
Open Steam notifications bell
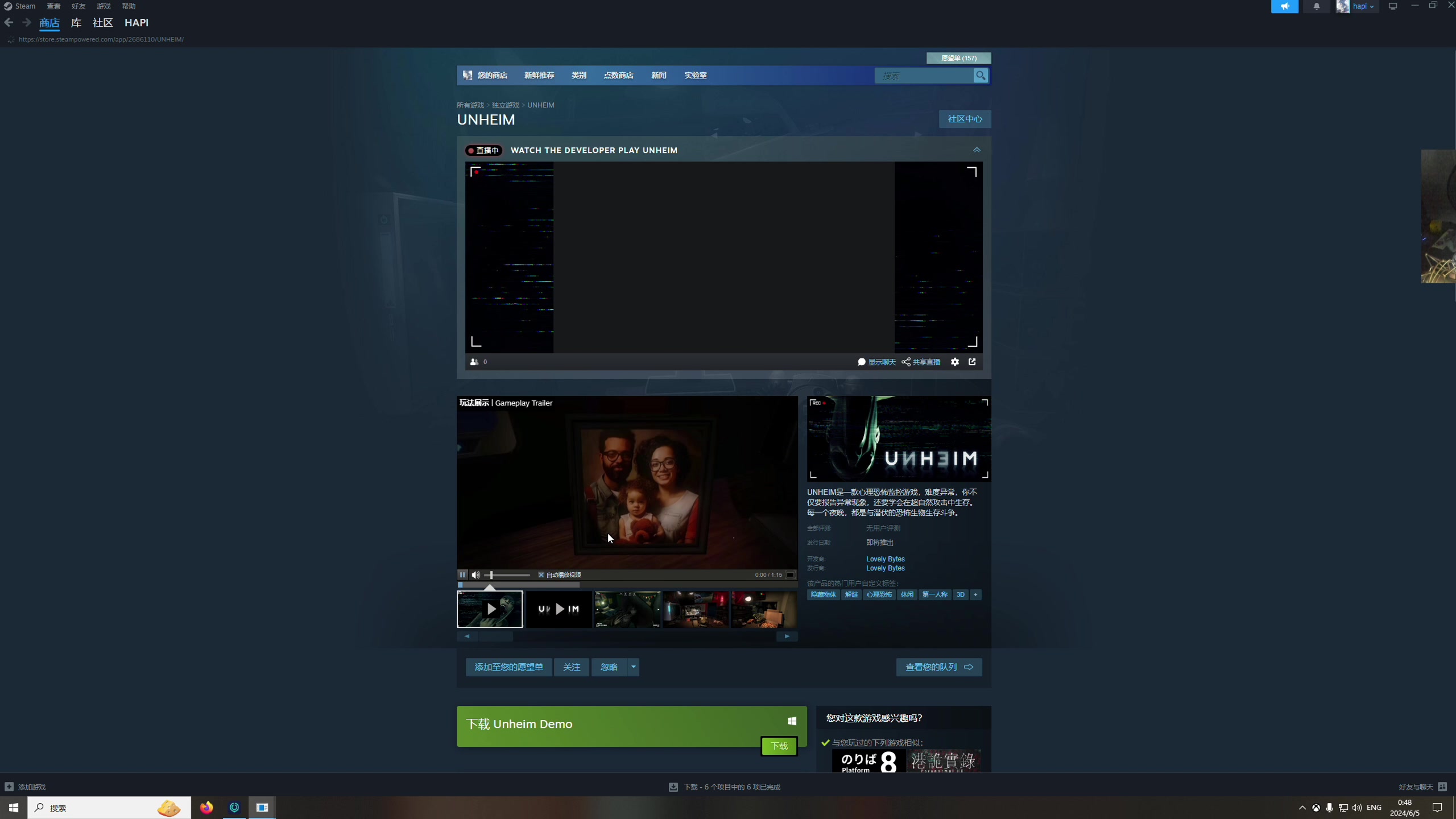(x=1317, y=6)
